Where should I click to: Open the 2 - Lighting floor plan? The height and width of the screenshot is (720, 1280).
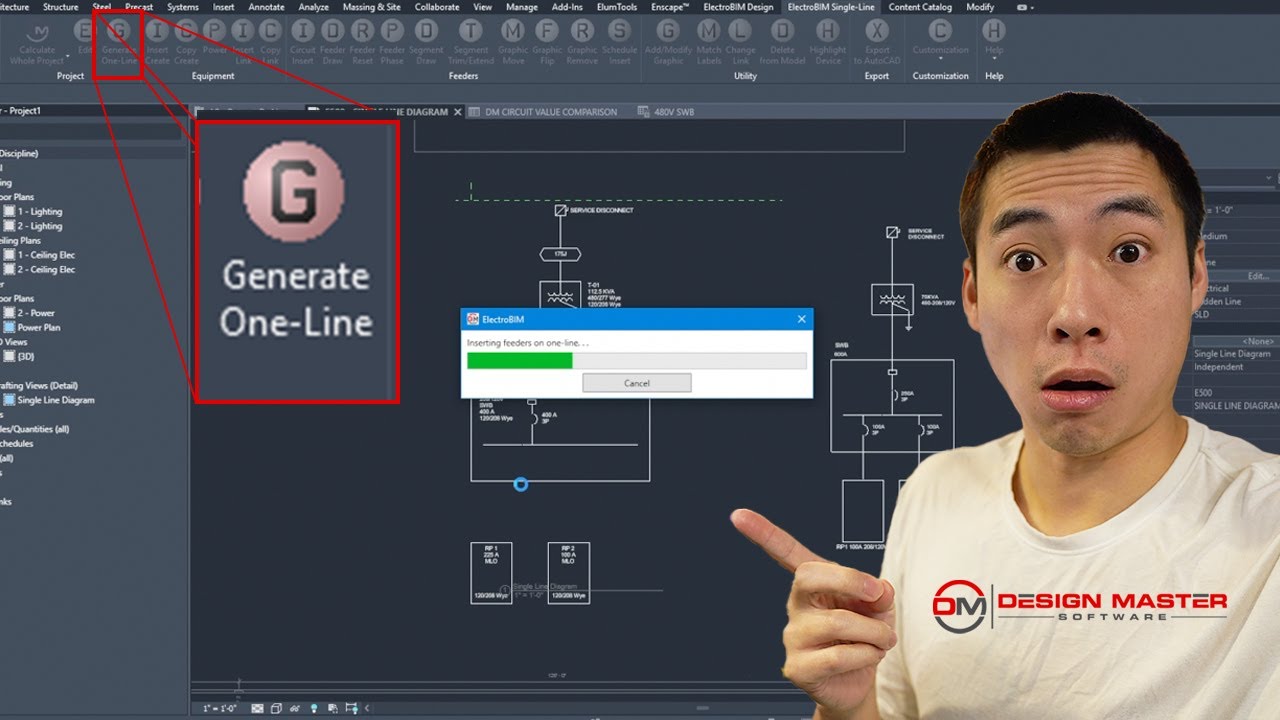(39, 226)
